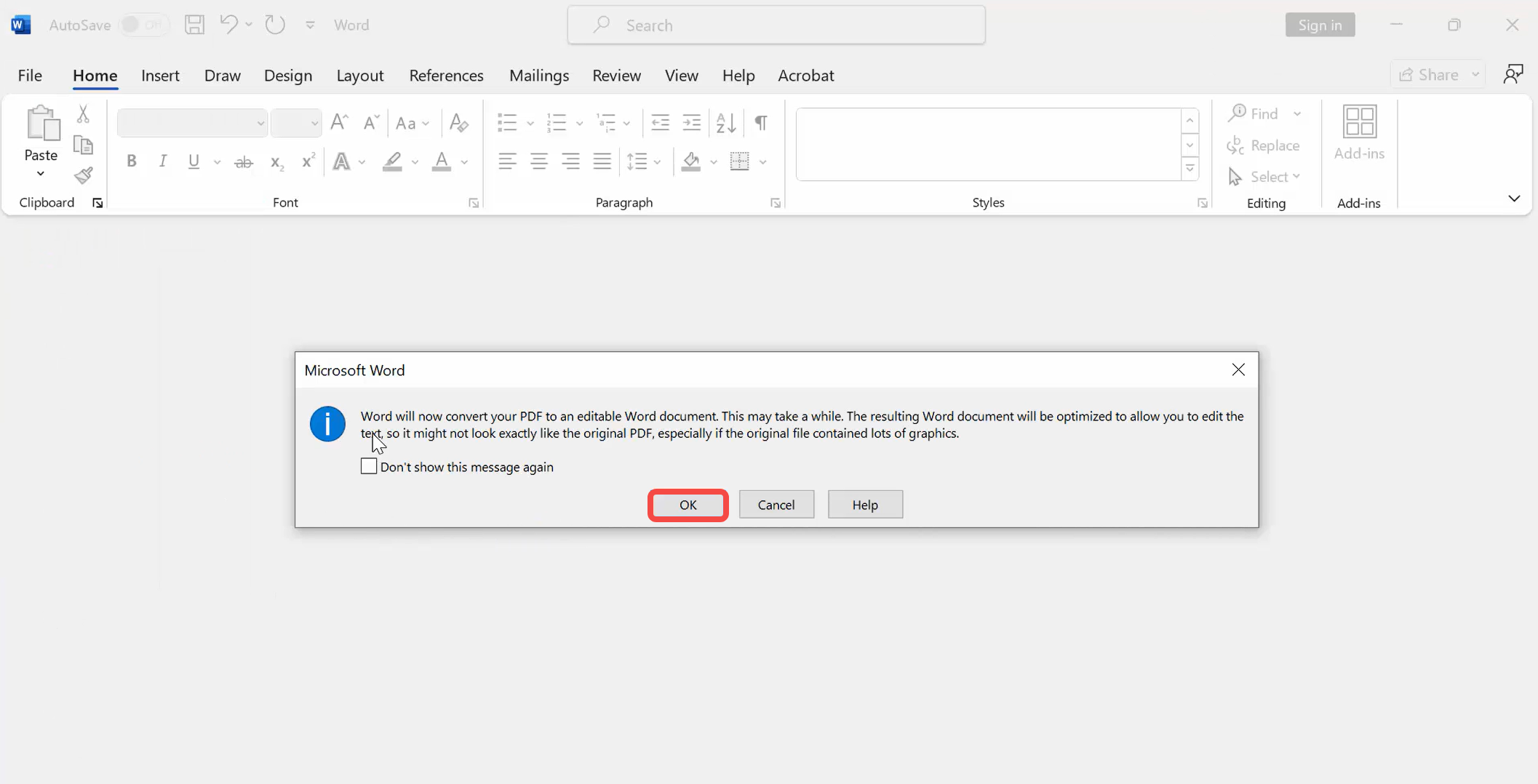
Task: Open the font size dropdown
Action: pyautogui.click(x=314, y=123)
